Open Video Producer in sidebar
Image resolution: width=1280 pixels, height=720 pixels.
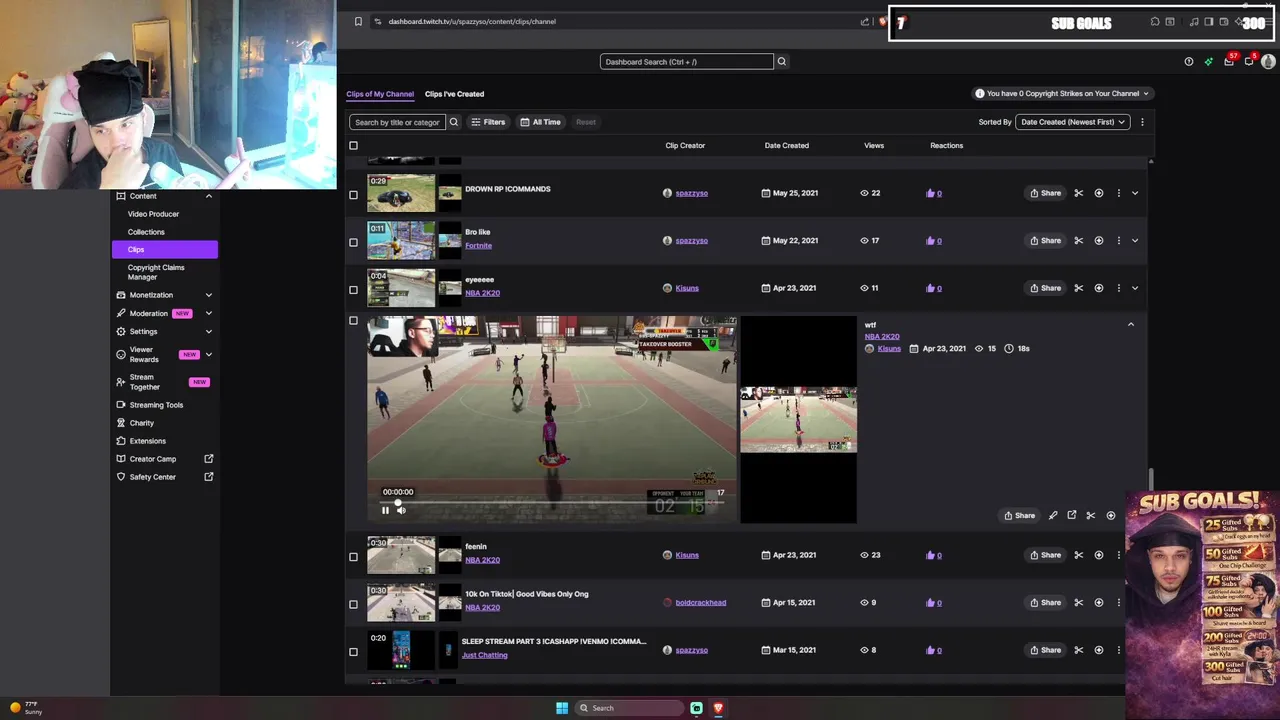(x=153, y=214)
